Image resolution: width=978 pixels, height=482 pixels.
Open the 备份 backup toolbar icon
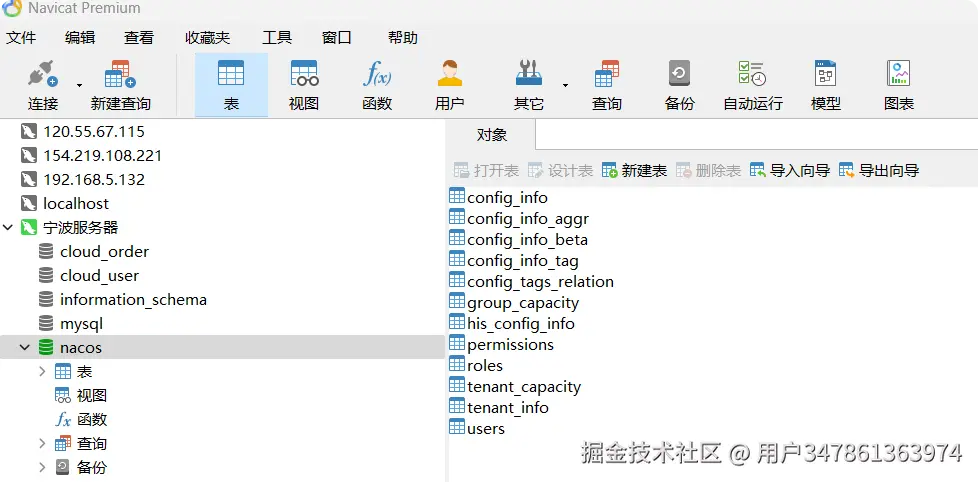click(x=679, y=85)
